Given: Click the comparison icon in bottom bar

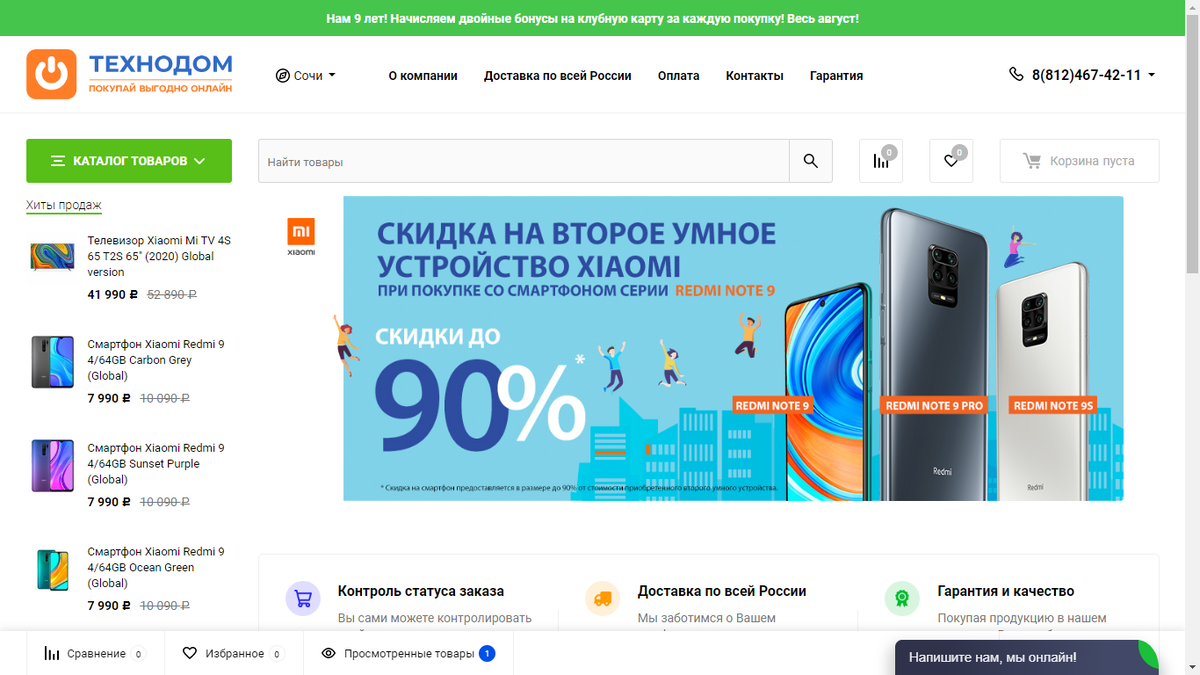Looking at the screenshot, I should click(x=52, y=654).
